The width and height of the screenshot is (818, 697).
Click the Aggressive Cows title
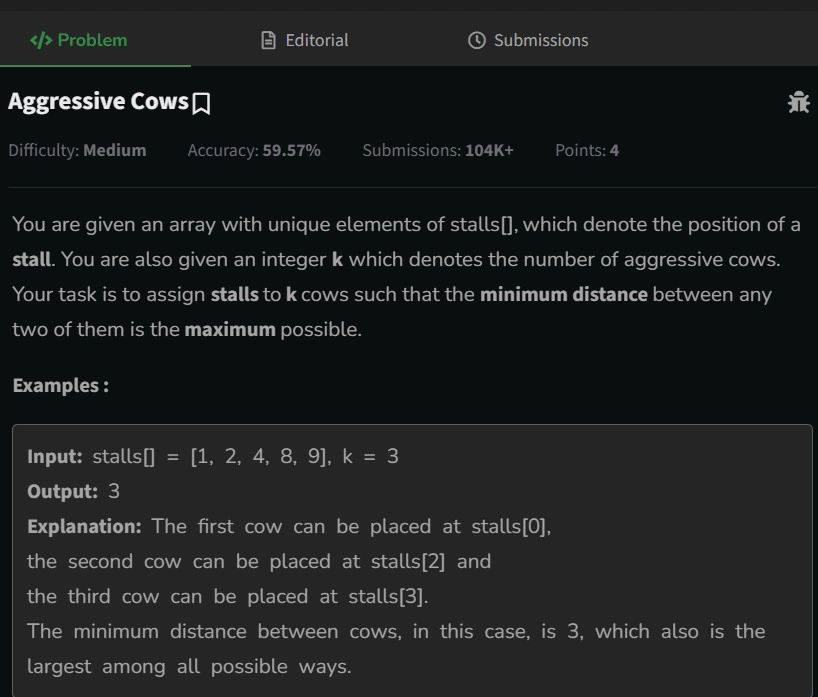[98, 102]
